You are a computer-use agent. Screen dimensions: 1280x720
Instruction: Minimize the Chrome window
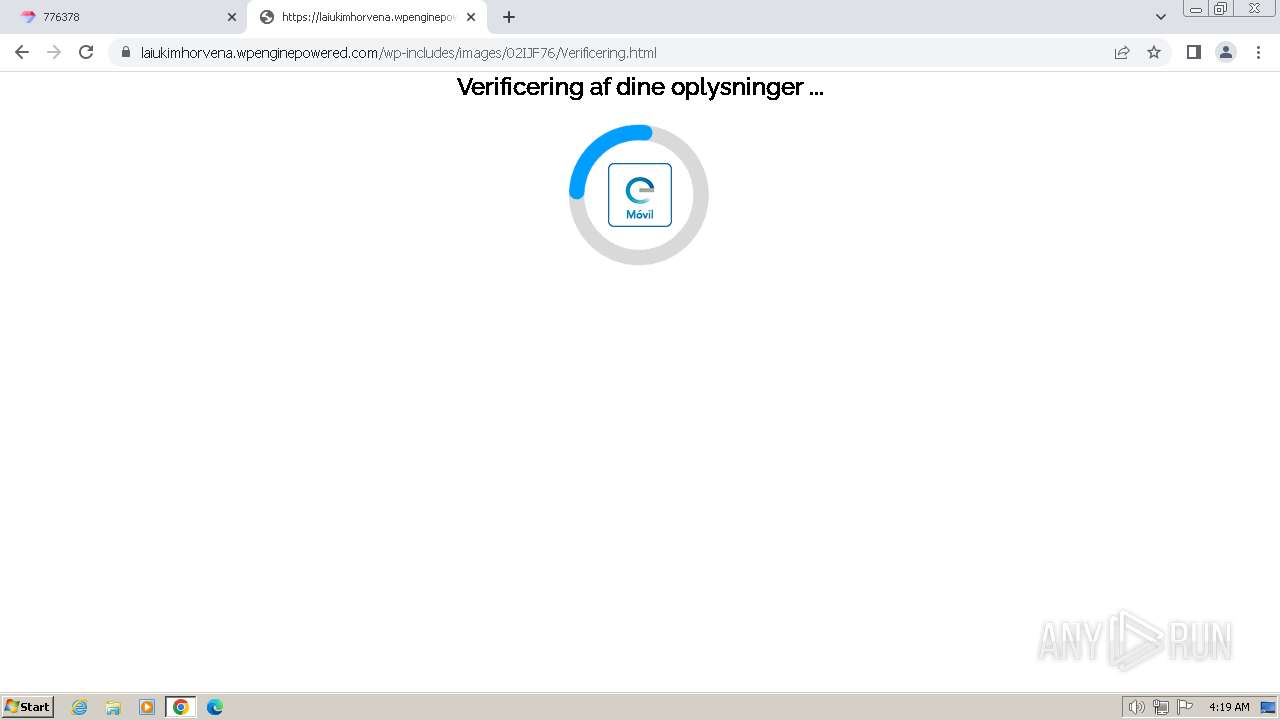click(1196, 9)
